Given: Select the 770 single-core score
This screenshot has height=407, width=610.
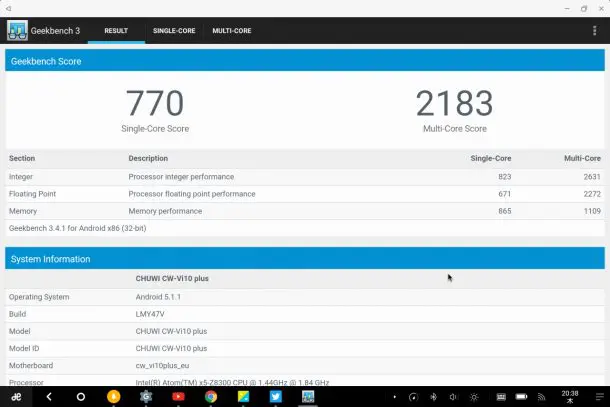Looking at the screenshot, I should click(155, 103).
